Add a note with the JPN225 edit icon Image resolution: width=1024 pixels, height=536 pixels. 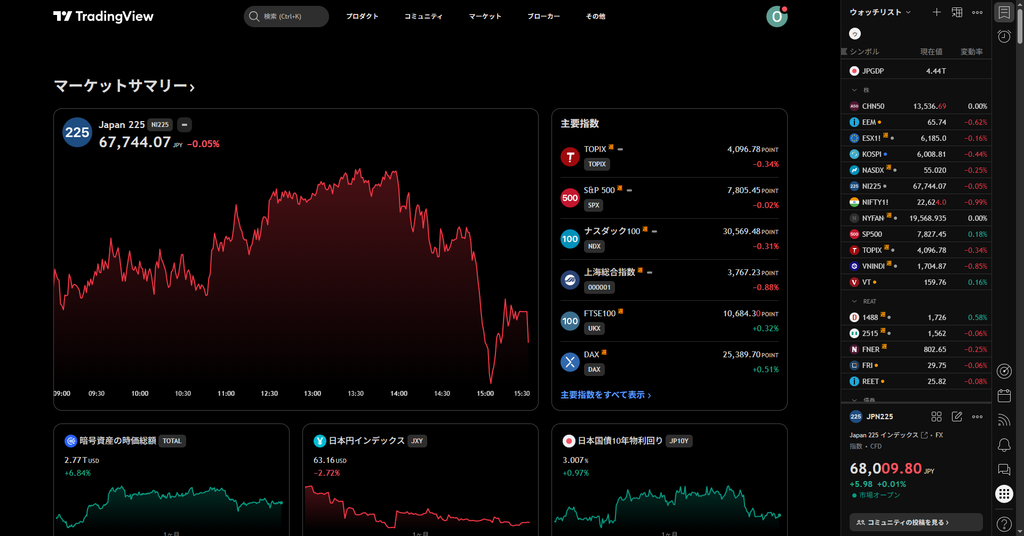tap(957, 417)
